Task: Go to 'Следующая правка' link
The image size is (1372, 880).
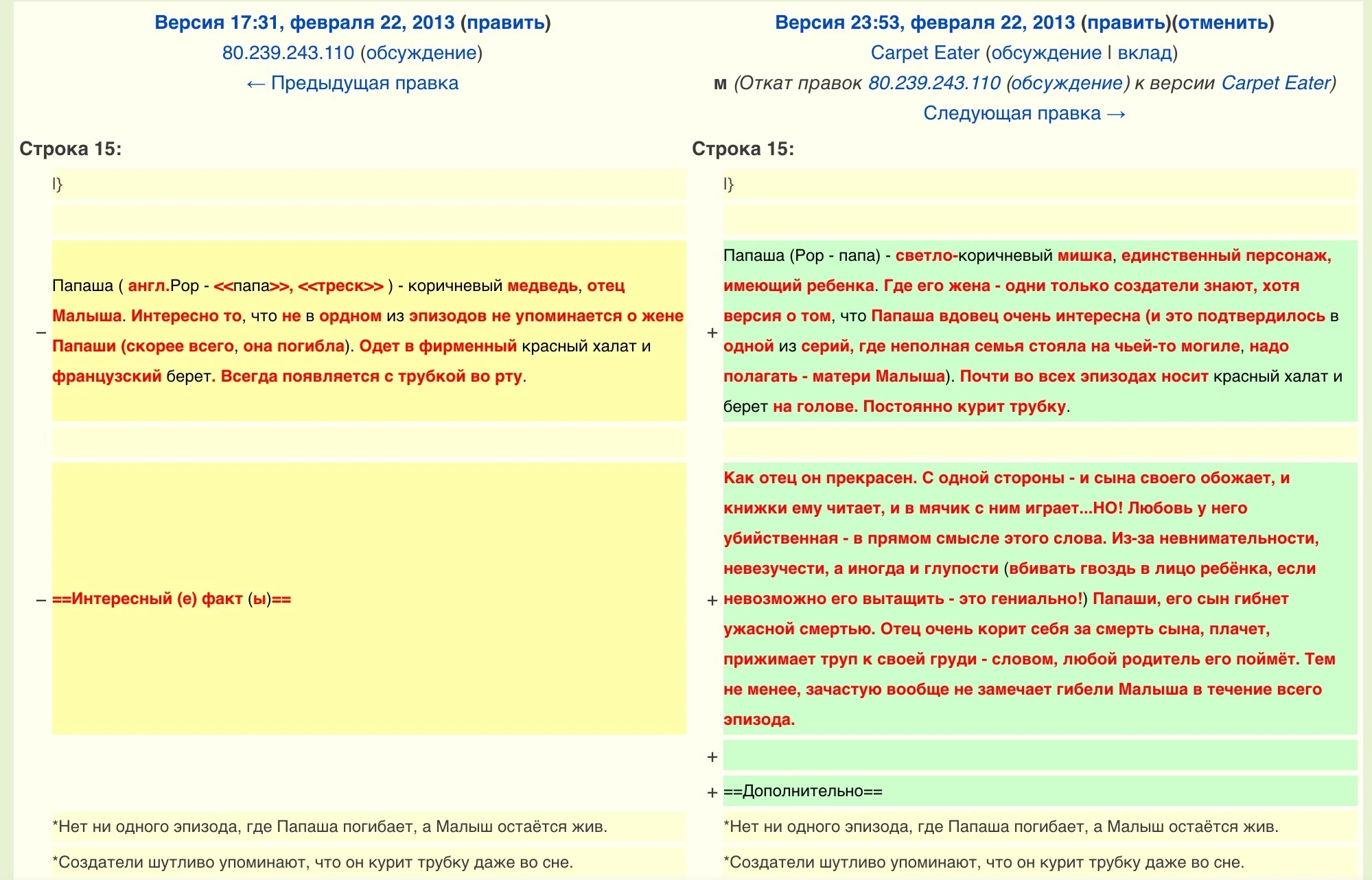Action: tap(1024, 113)
